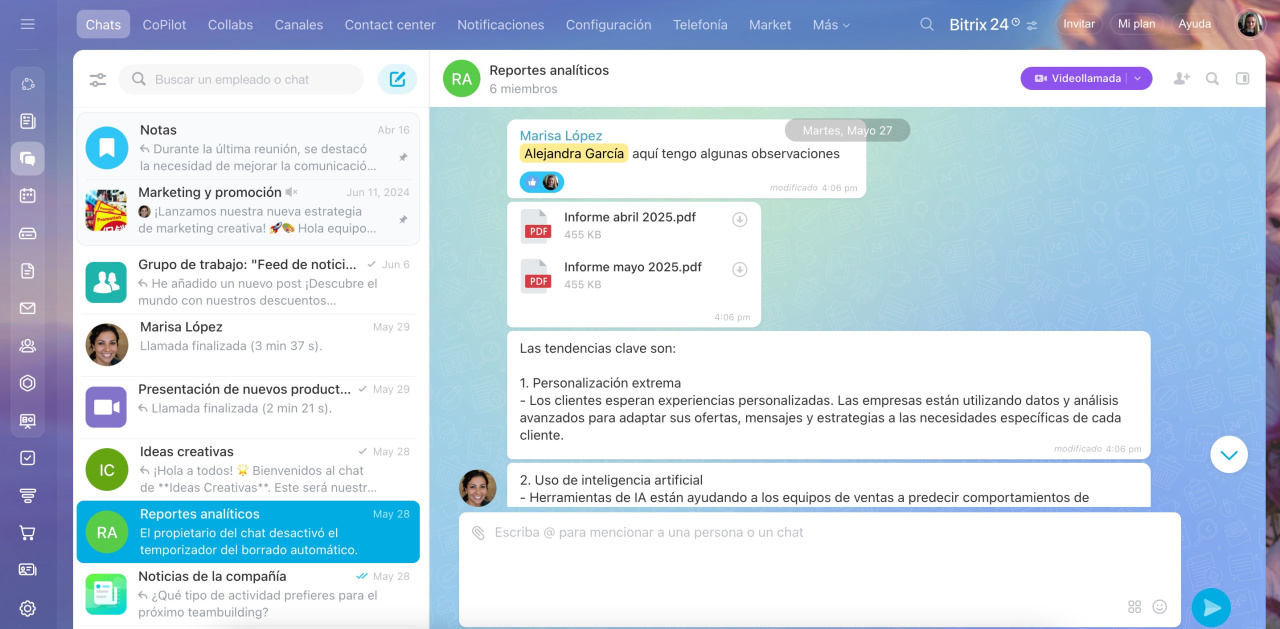Click the Mi plan button
Image resolution: width=1280 pixels, height=629 pixels.
coord(1136,24)
